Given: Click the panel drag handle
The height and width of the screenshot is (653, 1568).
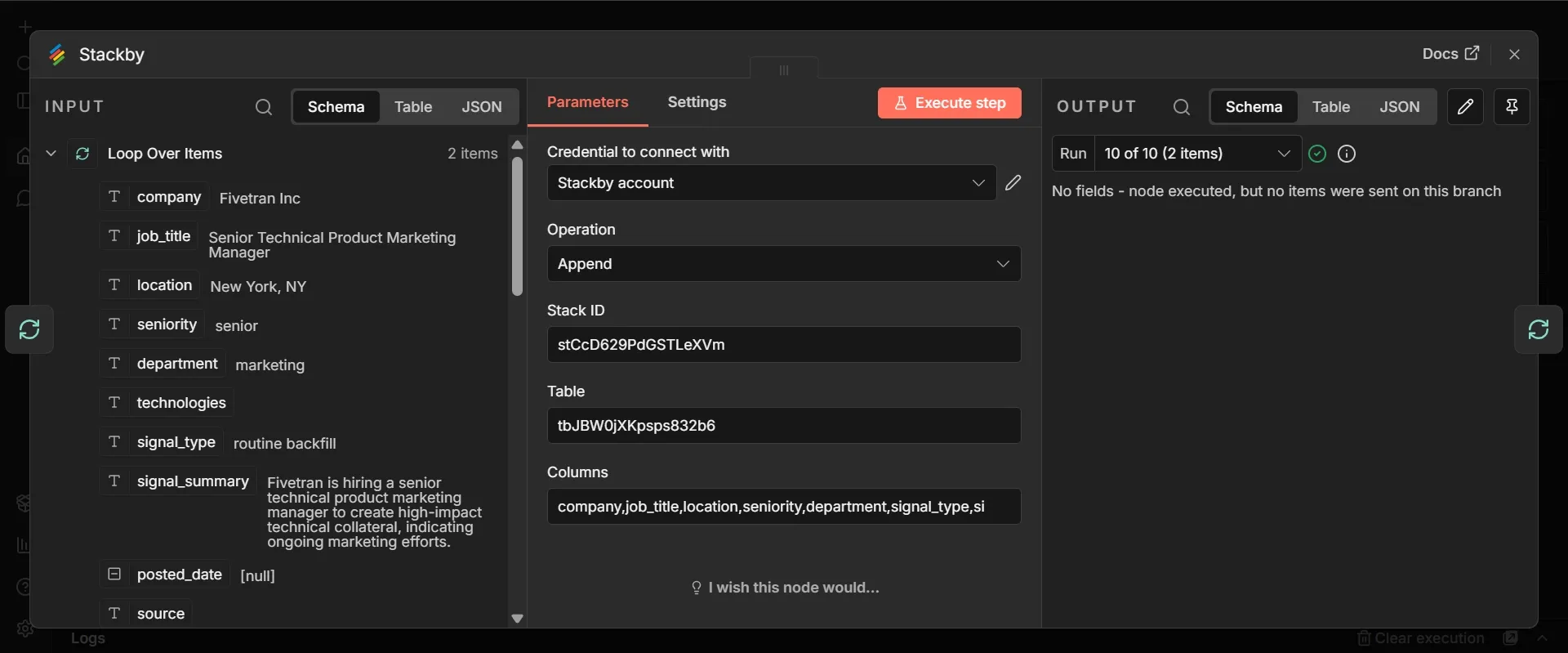Looking at the screenshot, I should tap(784, 69).
